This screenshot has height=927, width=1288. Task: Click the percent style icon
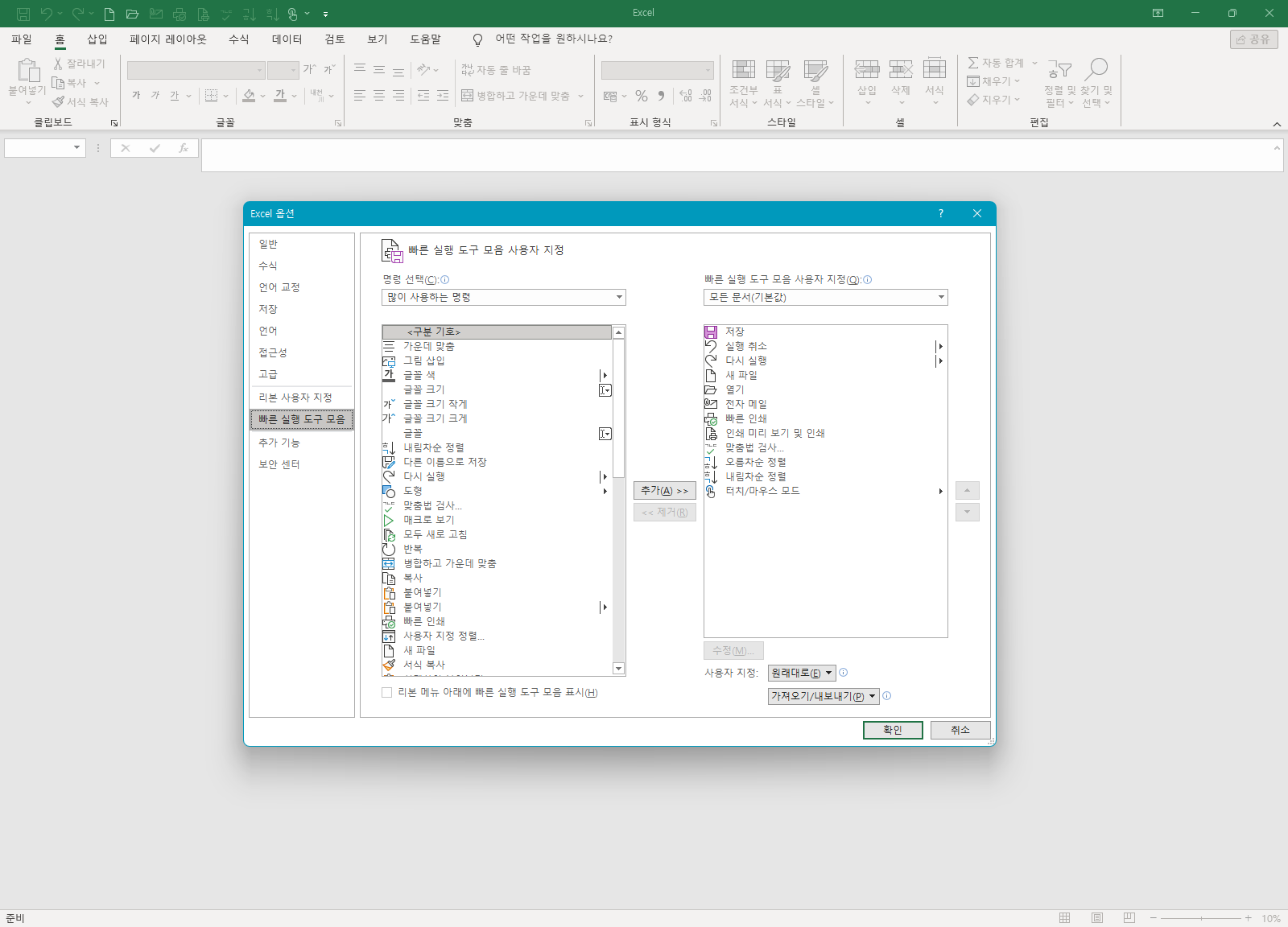click(642, 96)
